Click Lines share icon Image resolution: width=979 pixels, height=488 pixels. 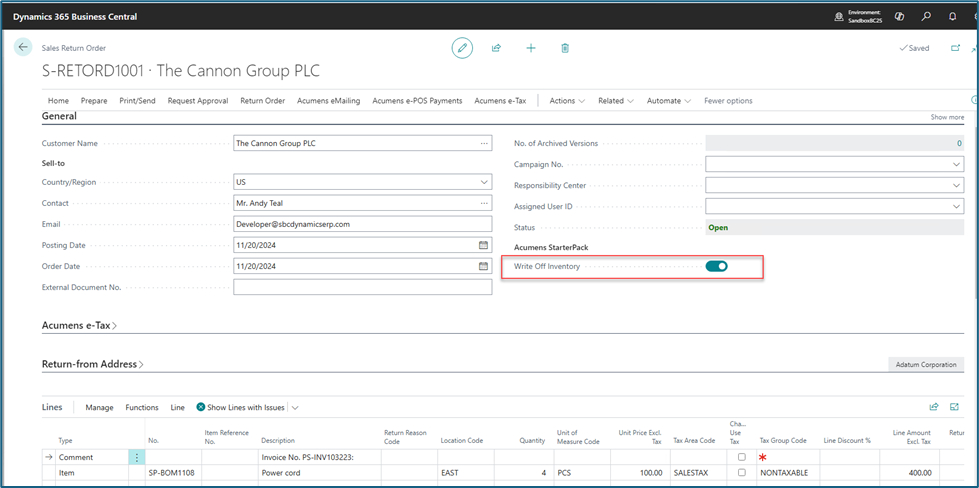[934, 407]
